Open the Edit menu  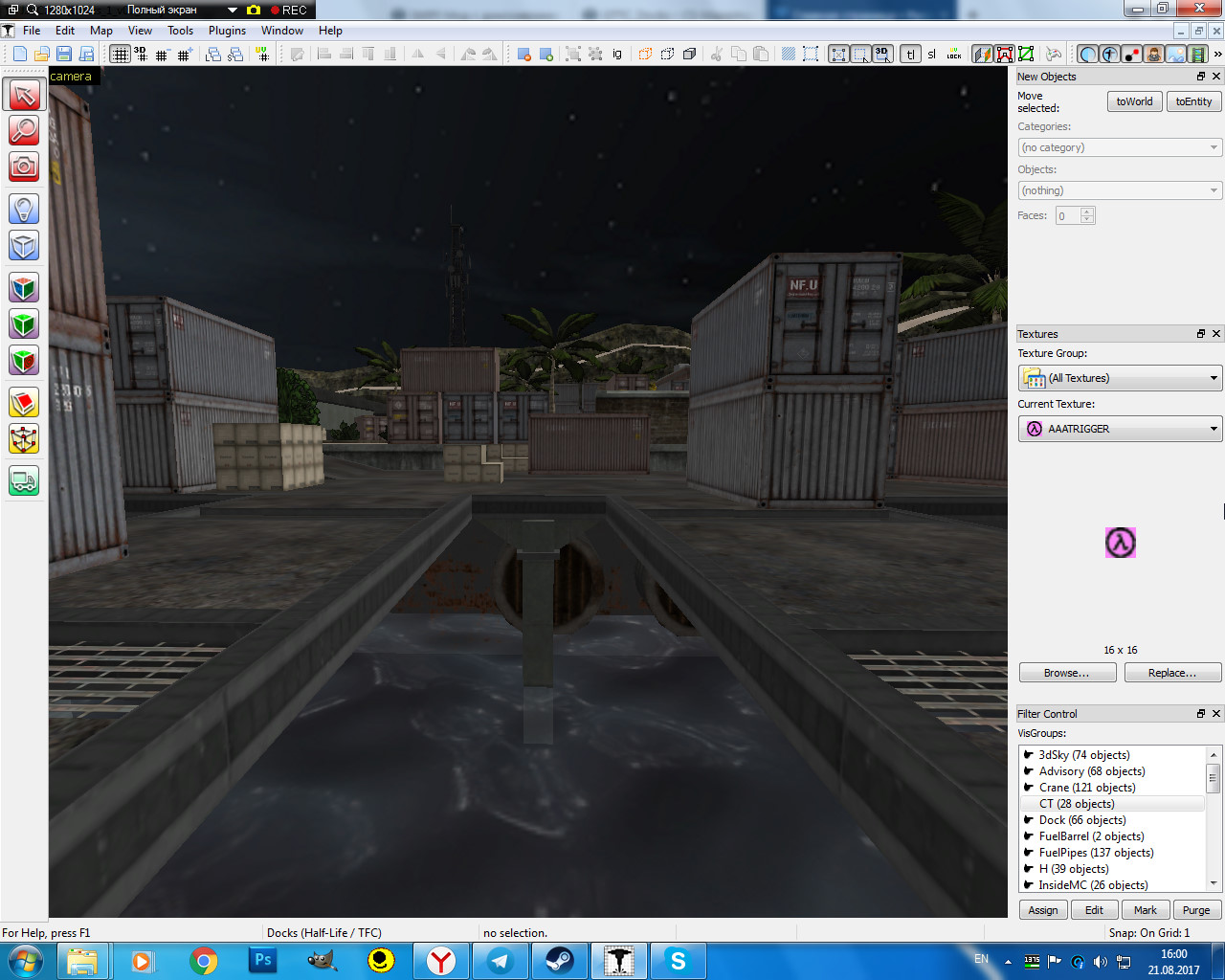pos(65,31)
